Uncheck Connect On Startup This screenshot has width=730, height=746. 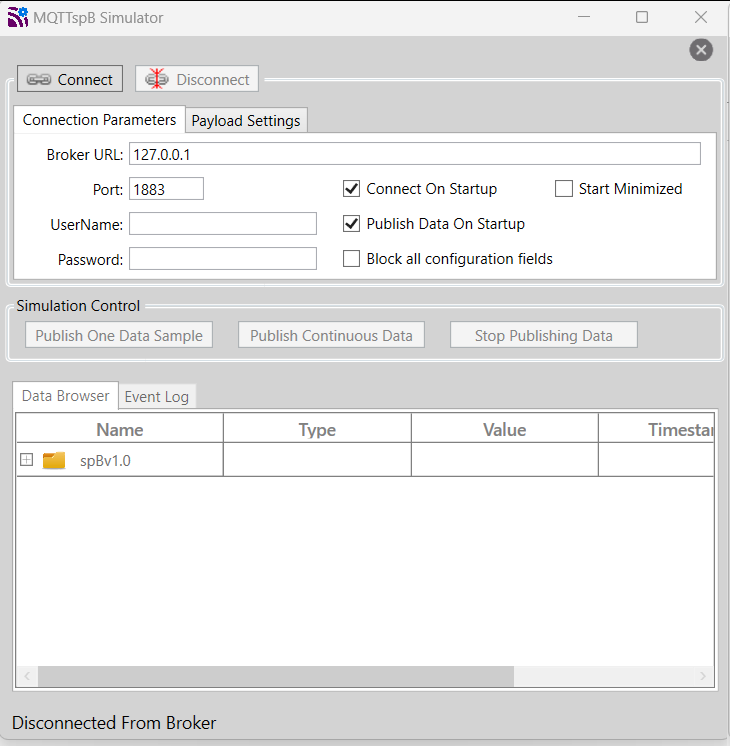click(x=351, y=189)
